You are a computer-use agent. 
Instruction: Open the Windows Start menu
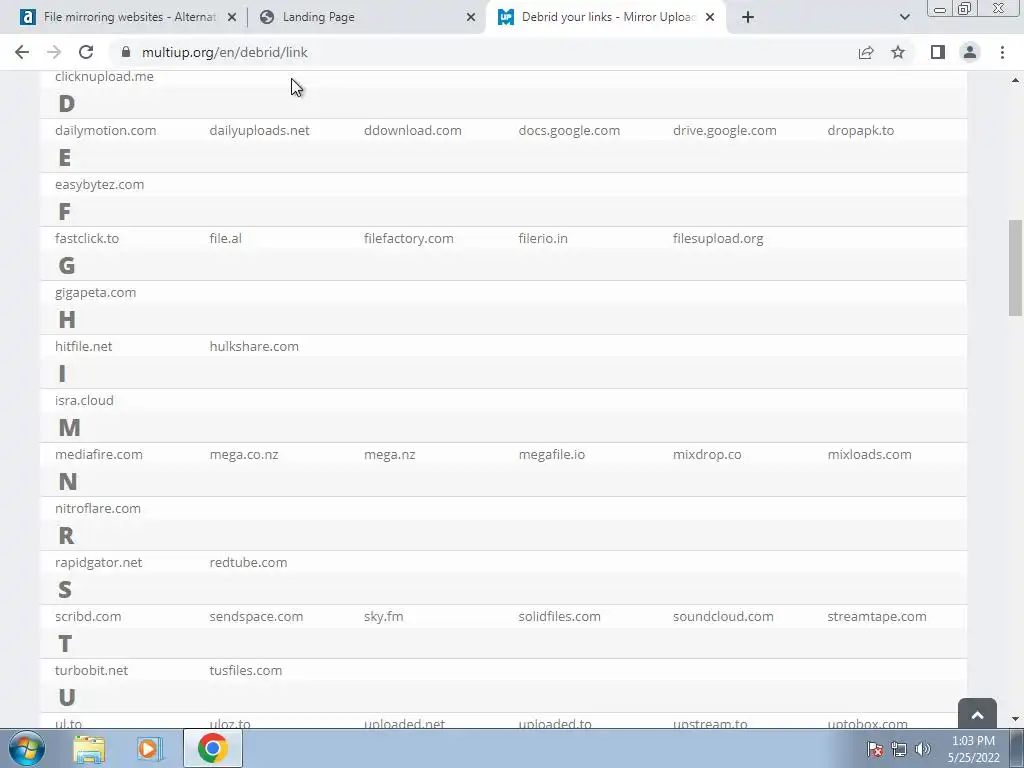27,748
